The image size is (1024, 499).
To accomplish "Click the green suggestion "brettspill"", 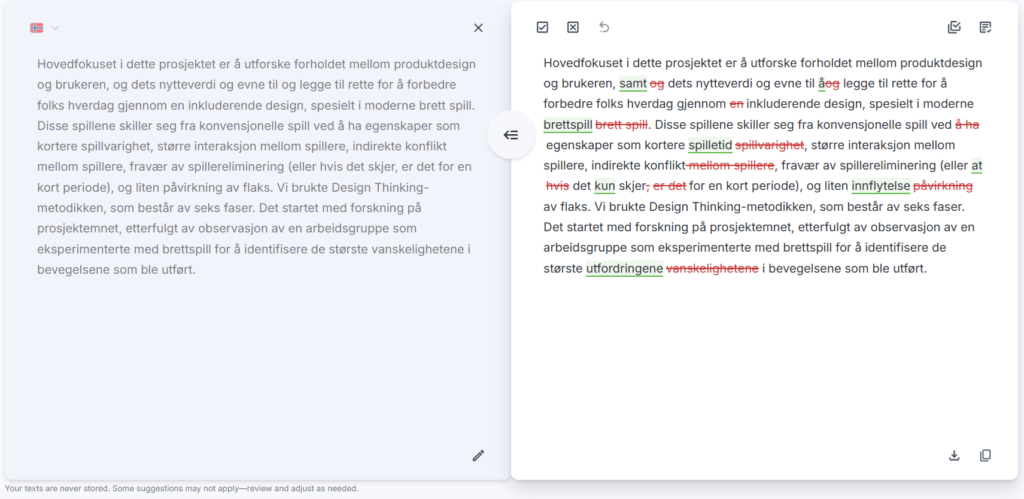I will pyautogui.click(x=568, y=125).
